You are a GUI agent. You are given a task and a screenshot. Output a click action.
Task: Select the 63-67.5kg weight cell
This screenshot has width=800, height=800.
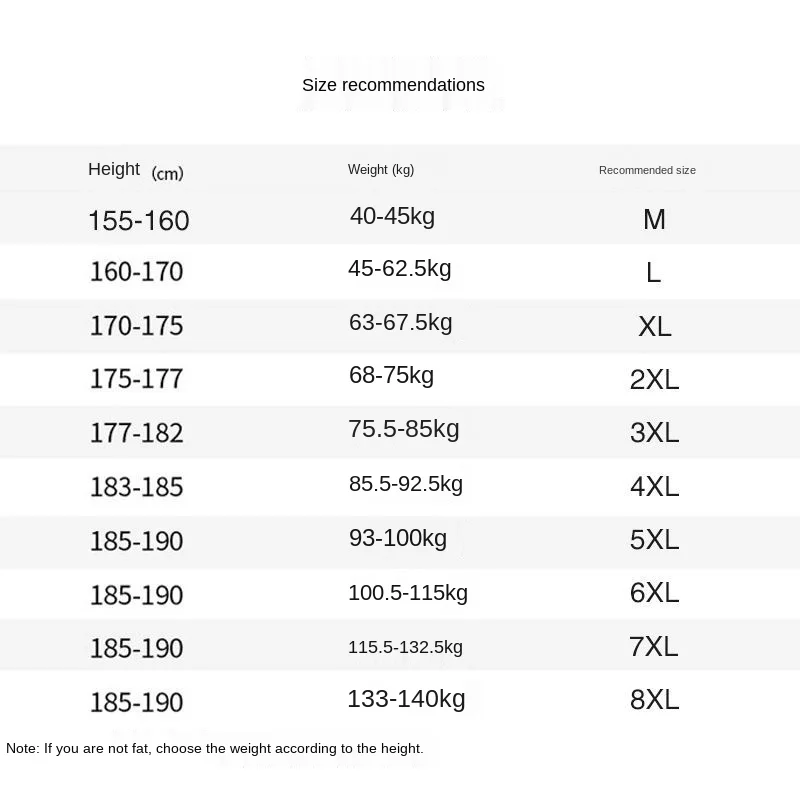coord(400,323)
